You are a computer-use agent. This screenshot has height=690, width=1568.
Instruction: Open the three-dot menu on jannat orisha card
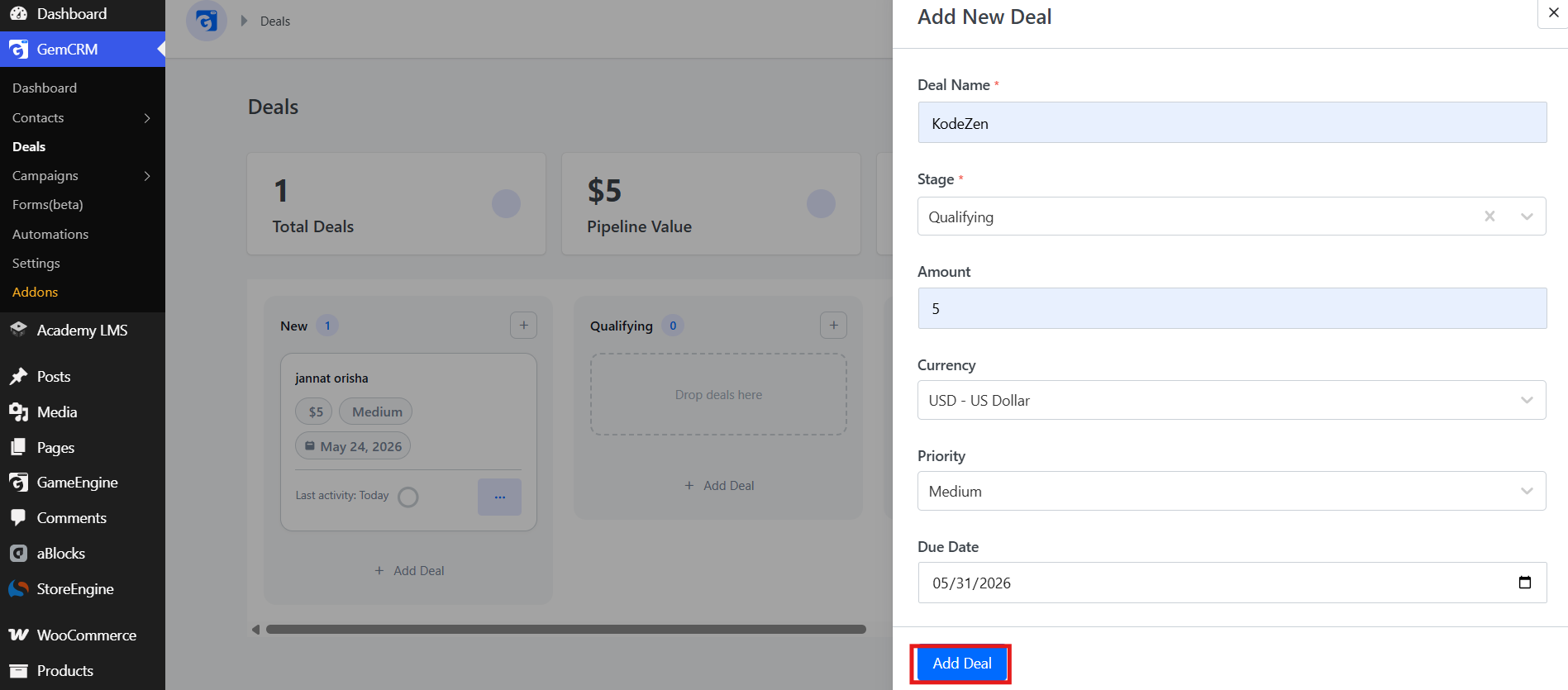click(499, 497)
